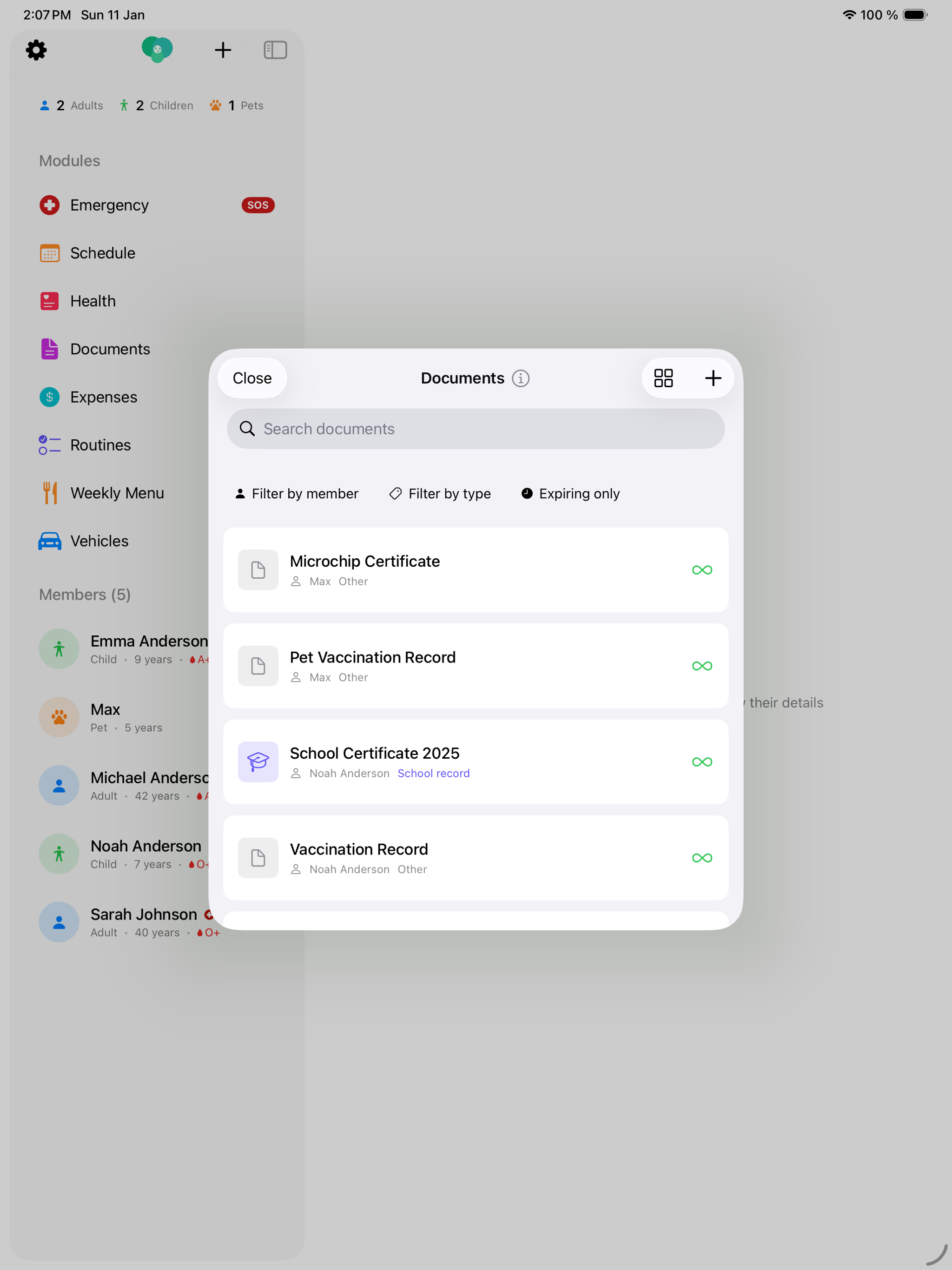Open Emergency module red cross icon
This screenshot has height=1270, width=952.
pyautogui.click(x=49, y=205)
